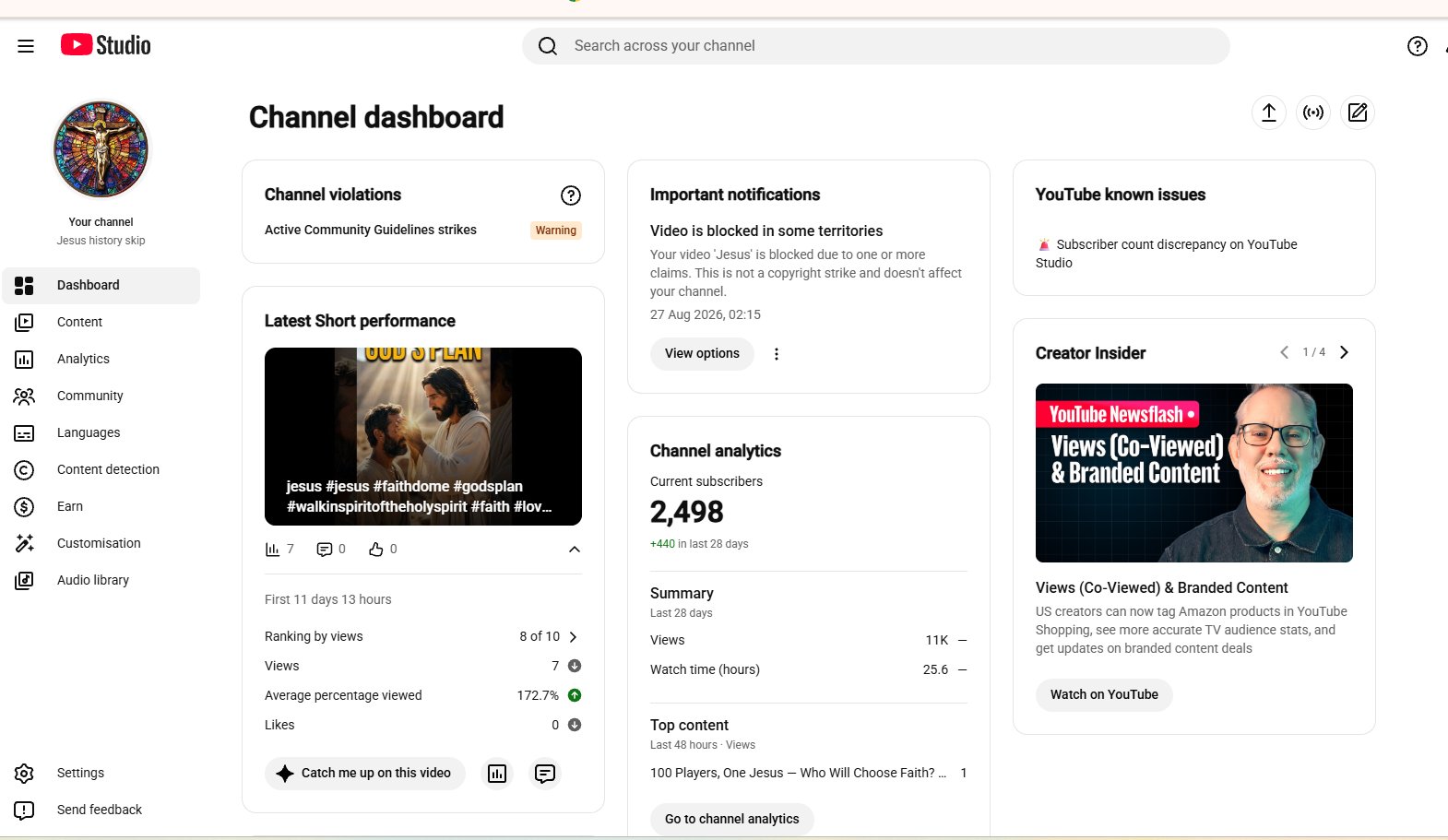Open more options for the notification
Screen dimensions: 1448x840
pos(777,354)
